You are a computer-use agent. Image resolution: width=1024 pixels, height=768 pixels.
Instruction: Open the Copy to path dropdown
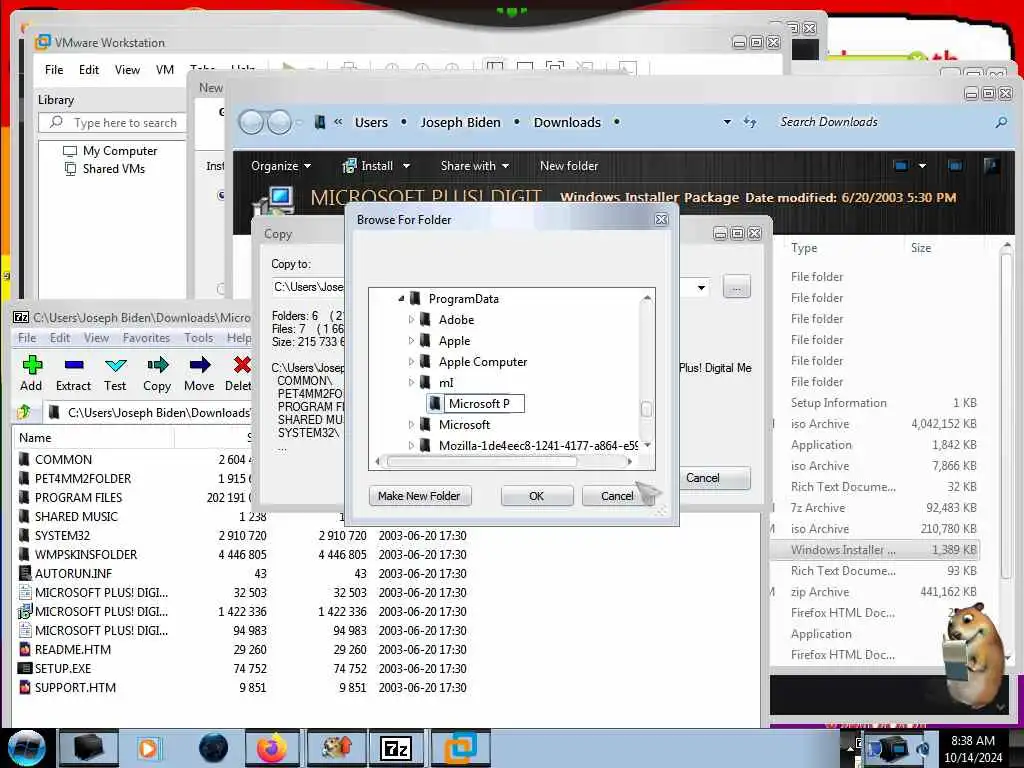[701, 287]
